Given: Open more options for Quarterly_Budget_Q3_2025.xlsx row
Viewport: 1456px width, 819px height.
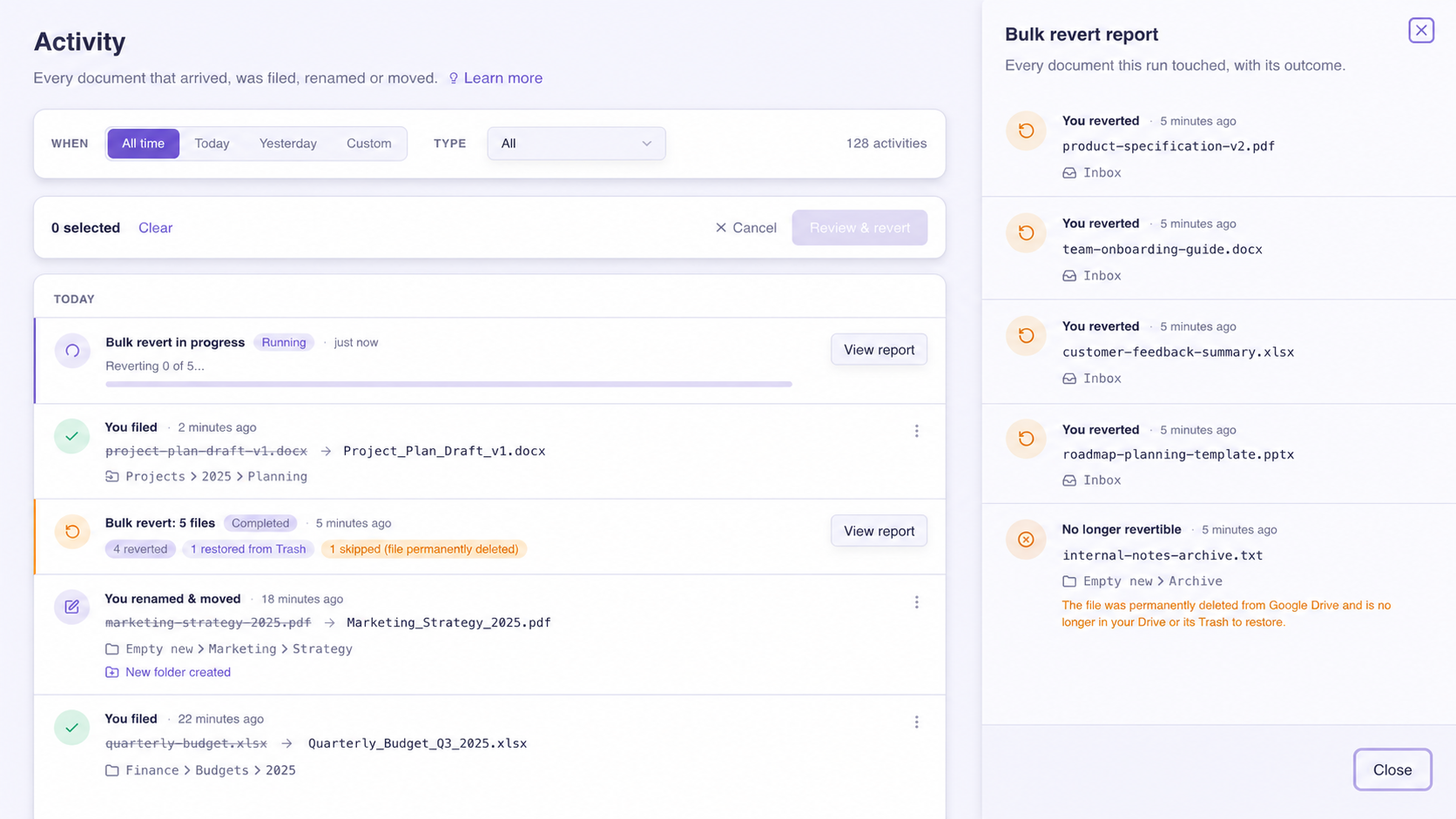Looking at the screenshot, I should pos(916,722).
